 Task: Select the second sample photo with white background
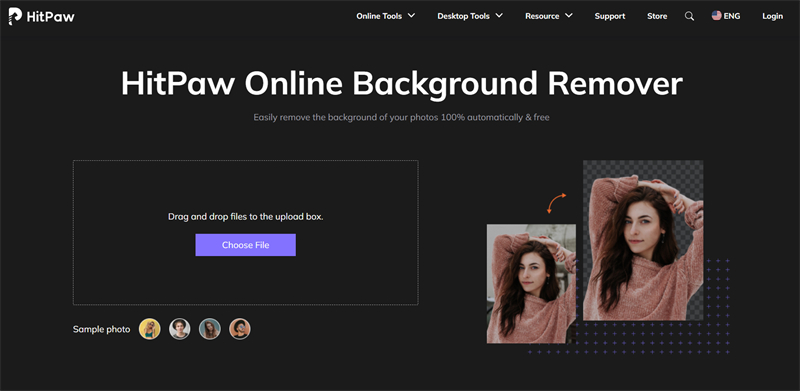pyautogui.click(x=180, y=329)
